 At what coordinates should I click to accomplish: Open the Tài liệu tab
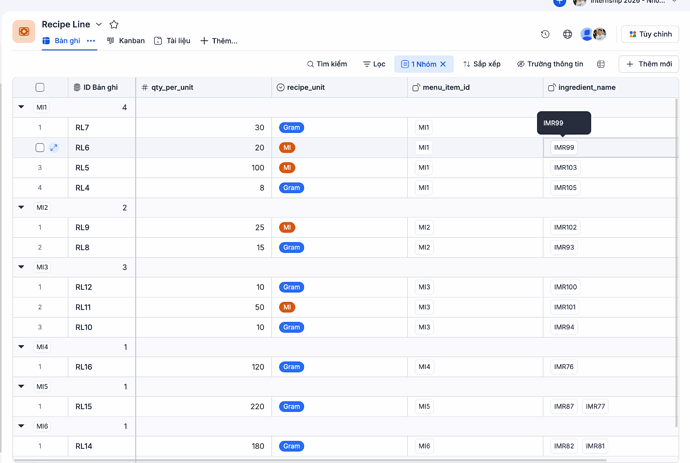tap(172, 41)
